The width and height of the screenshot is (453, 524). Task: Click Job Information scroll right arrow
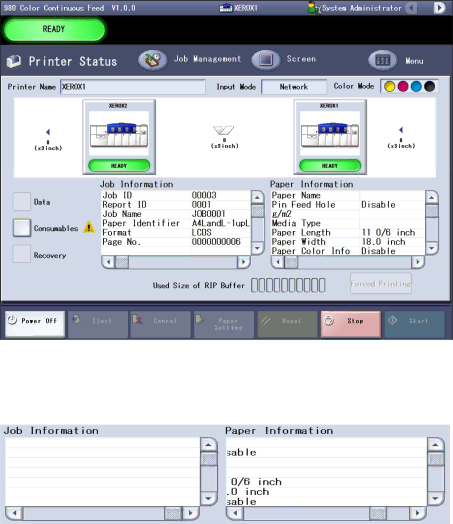point(244,262)
